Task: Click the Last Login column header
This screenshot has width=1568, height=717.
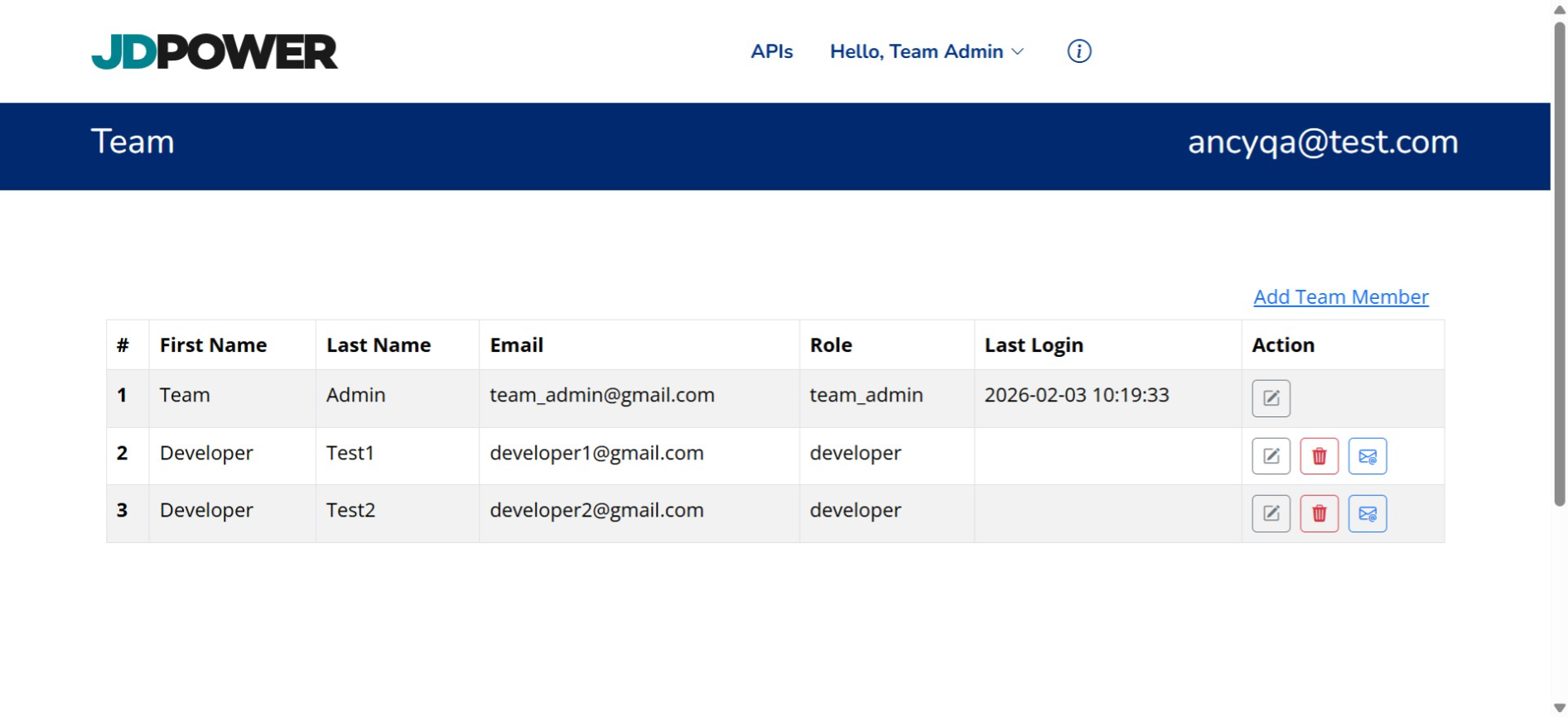Action: click(x=1033, y=345)
